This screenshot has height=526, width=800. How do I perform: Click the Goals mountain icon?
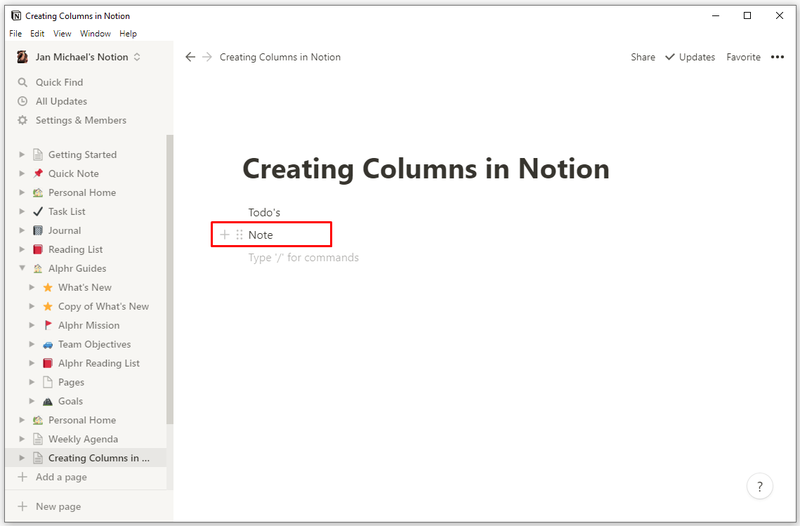coord(48,401)
